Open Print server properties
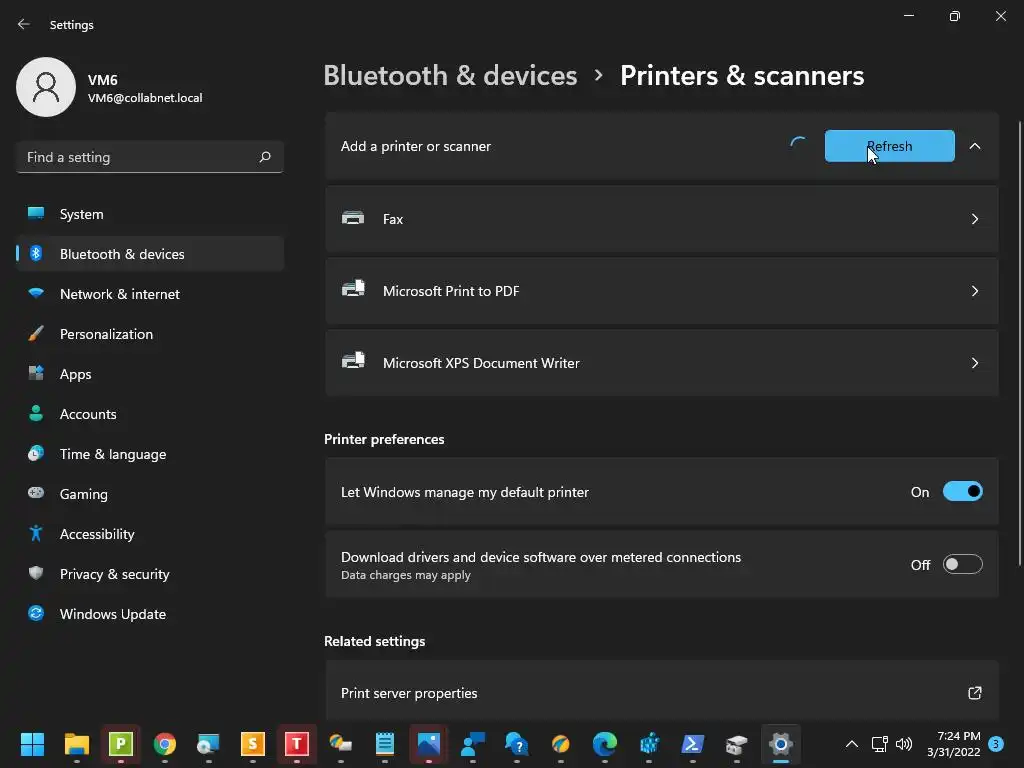The image size is (1024, 768). tap(662, 693)
